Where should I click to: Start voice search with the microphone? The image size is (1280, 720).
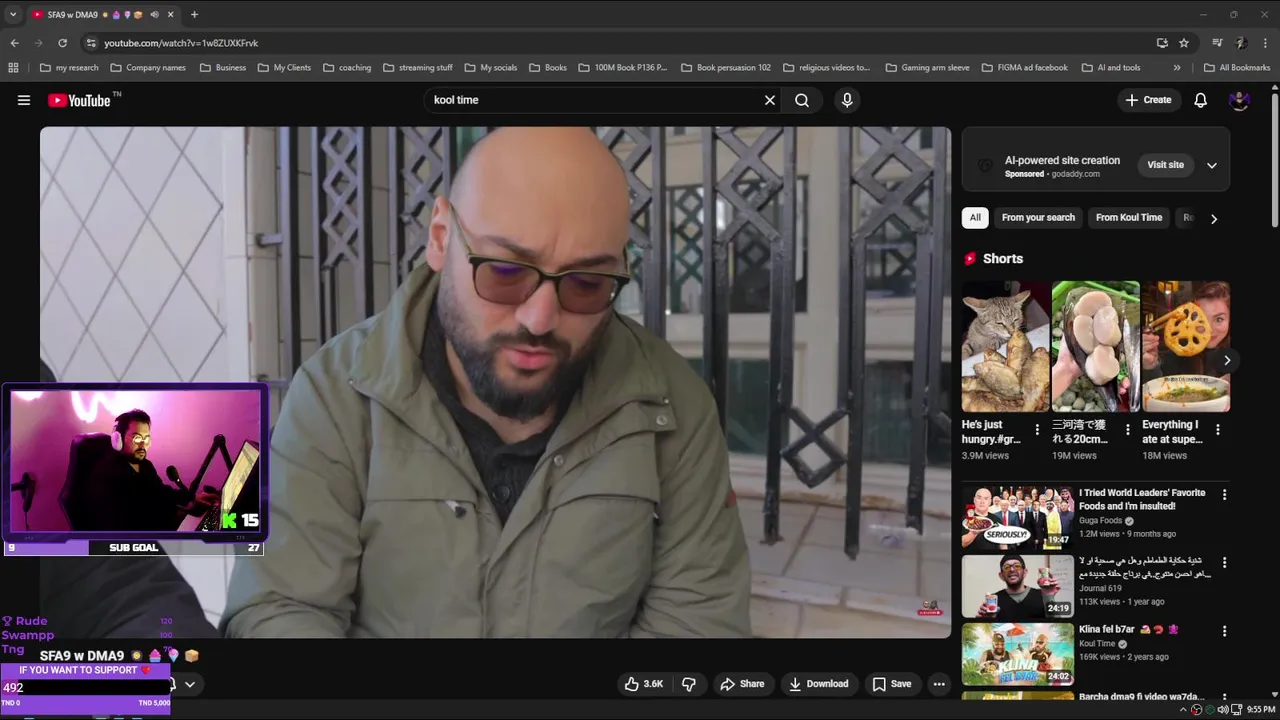point(847,100)
